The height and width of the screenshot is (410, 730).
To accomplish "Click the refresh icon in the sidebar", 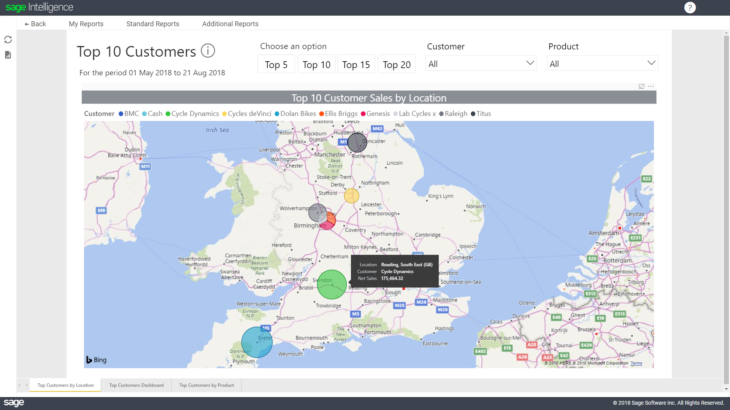I will [x=8, y=40].
